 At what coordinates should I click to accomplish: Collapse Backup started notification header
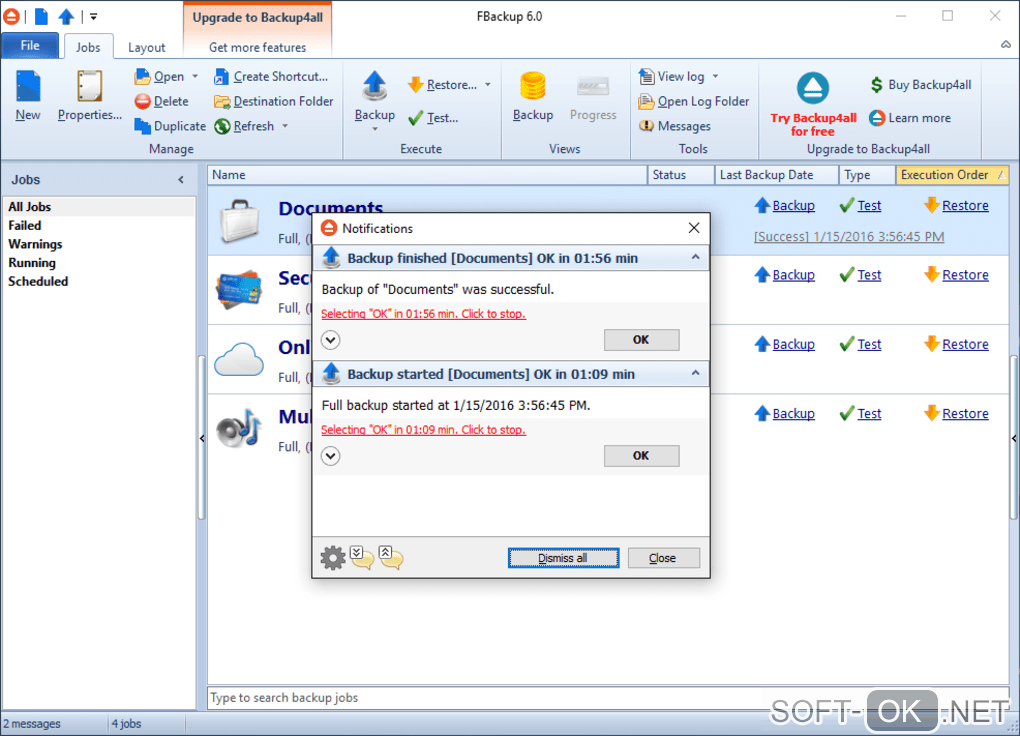coord(695,374)
